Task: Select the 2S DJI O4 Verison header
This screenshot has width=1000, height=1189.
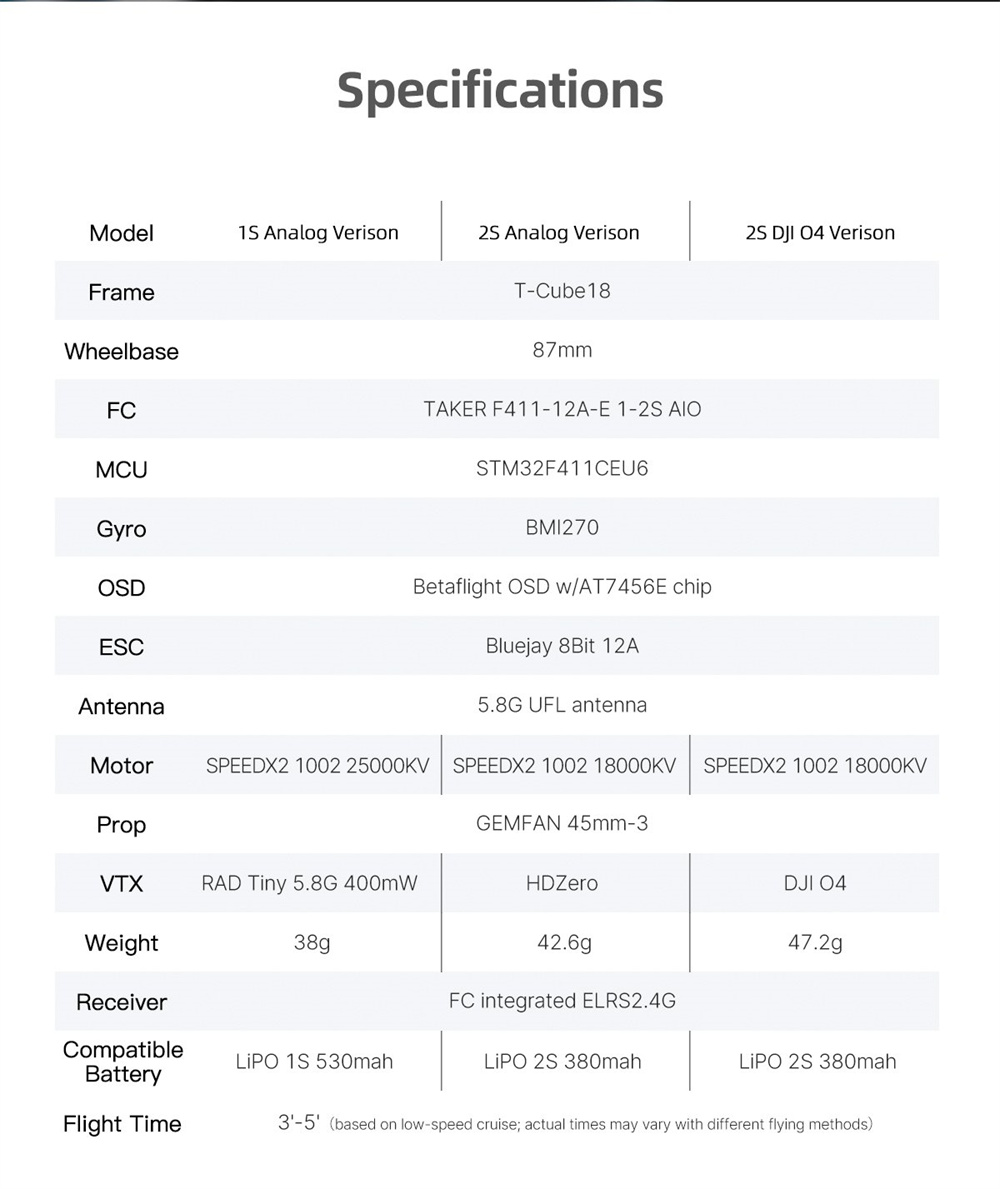Action: click(820, 233)
